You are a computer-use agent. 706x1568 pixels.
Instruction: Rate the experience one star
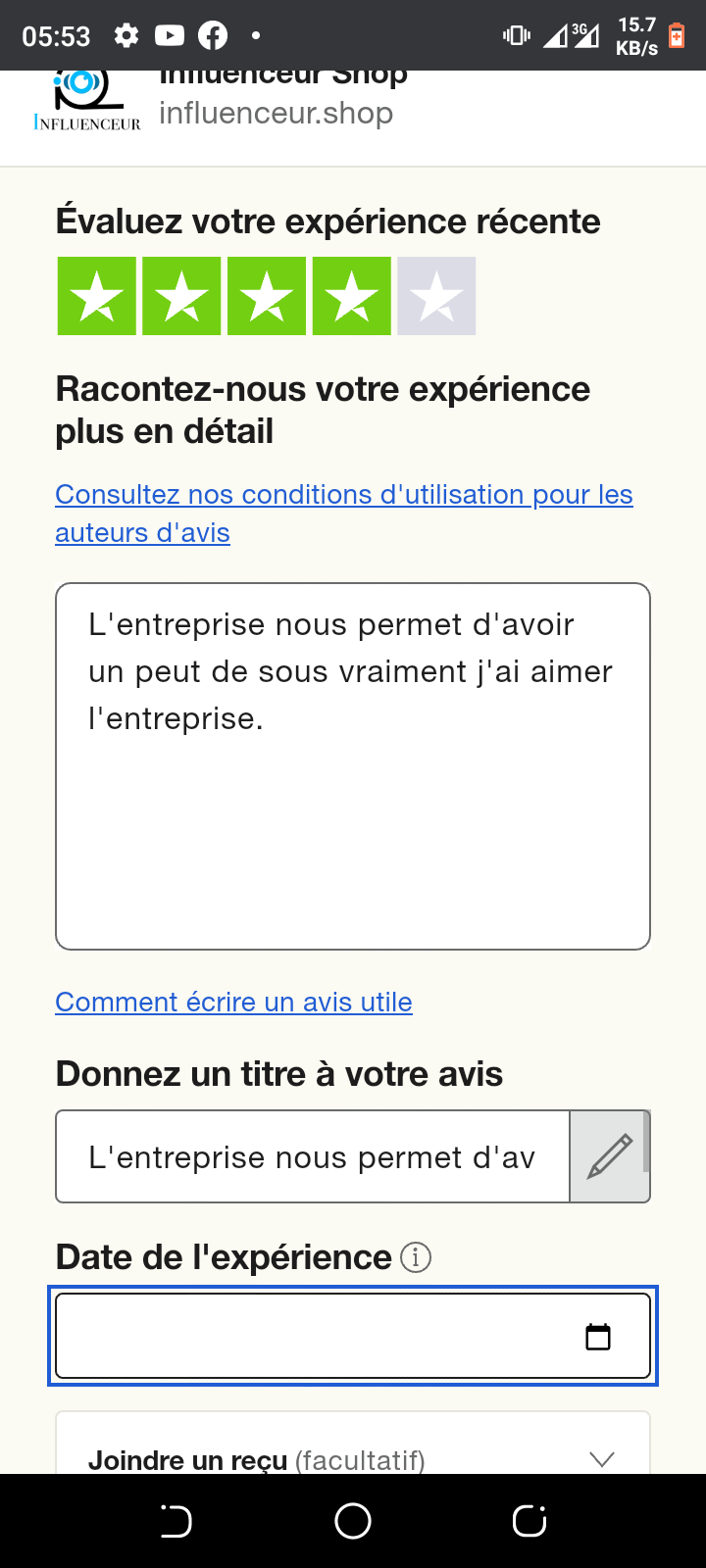[96, 296]
